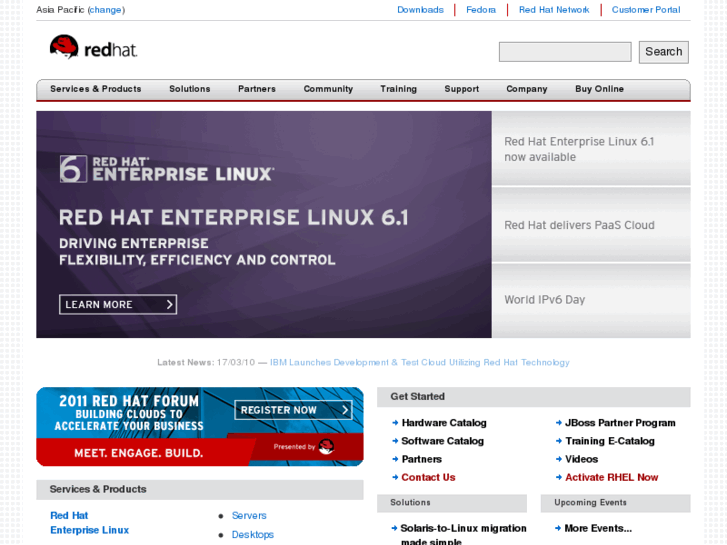Open the Community menu
This screenshot has height=545, width=727.
tap(328, 89)
